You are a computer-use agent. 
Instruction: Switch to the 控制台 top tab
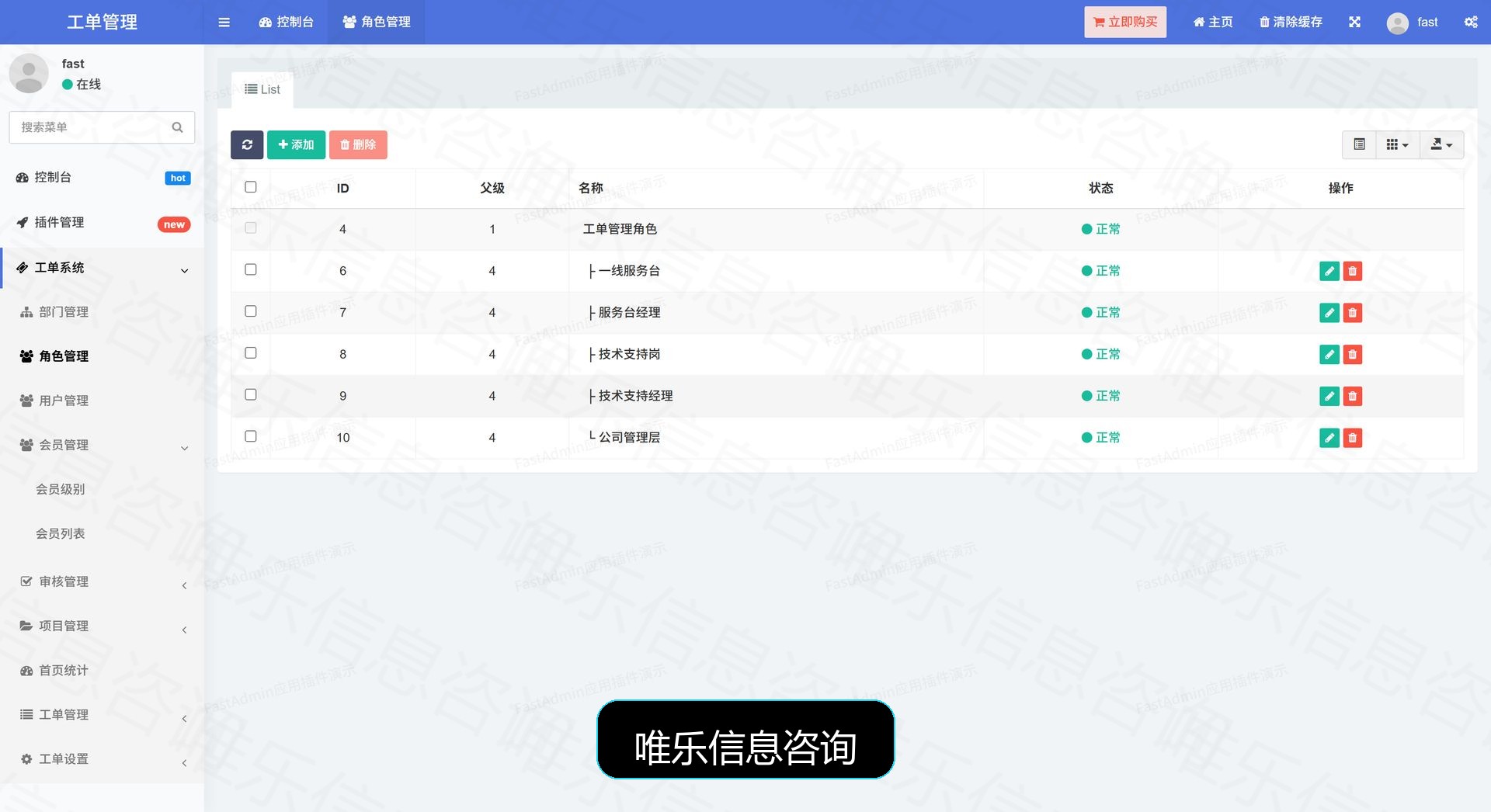click(x=286, y=23)
